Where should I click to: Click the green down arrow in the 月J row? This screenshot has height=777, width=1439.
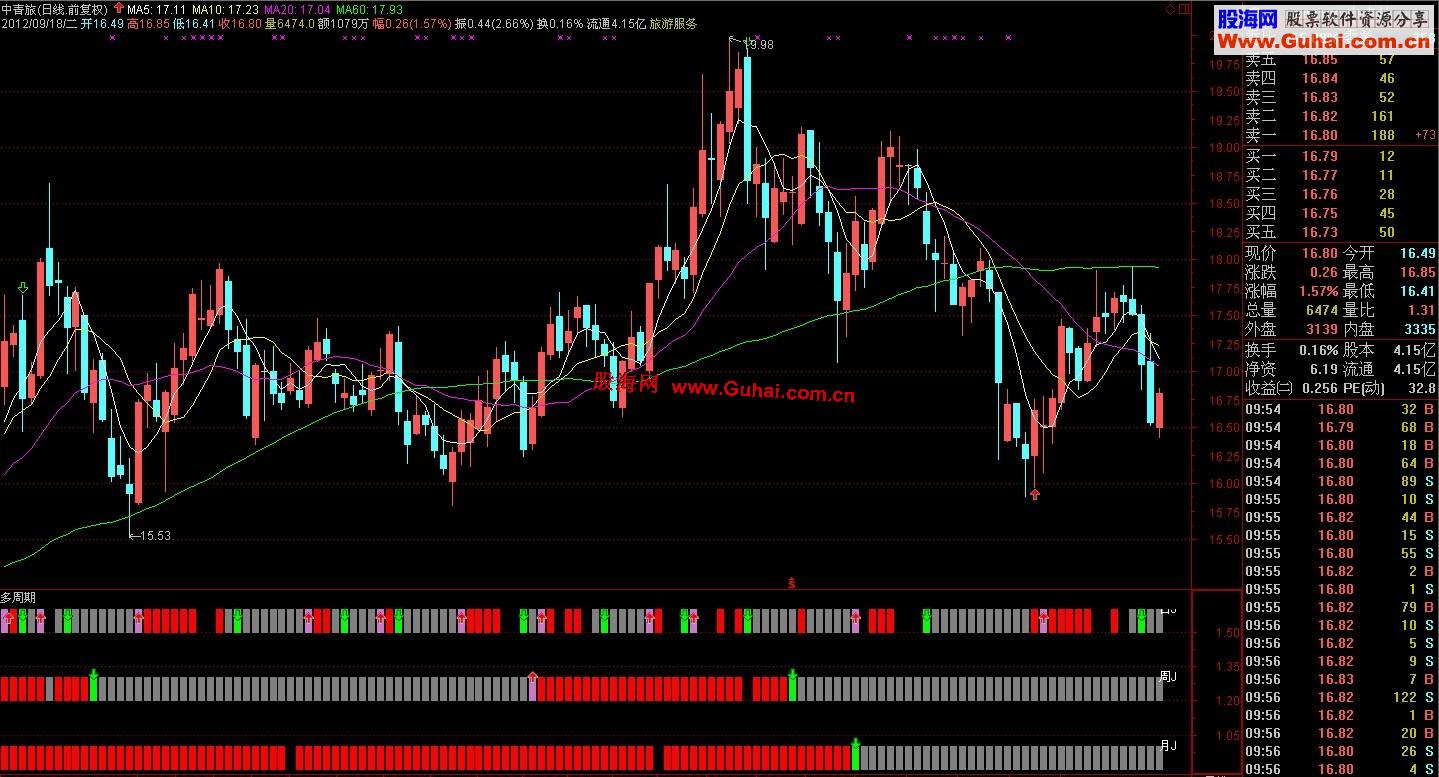click(x=855, y=745)
